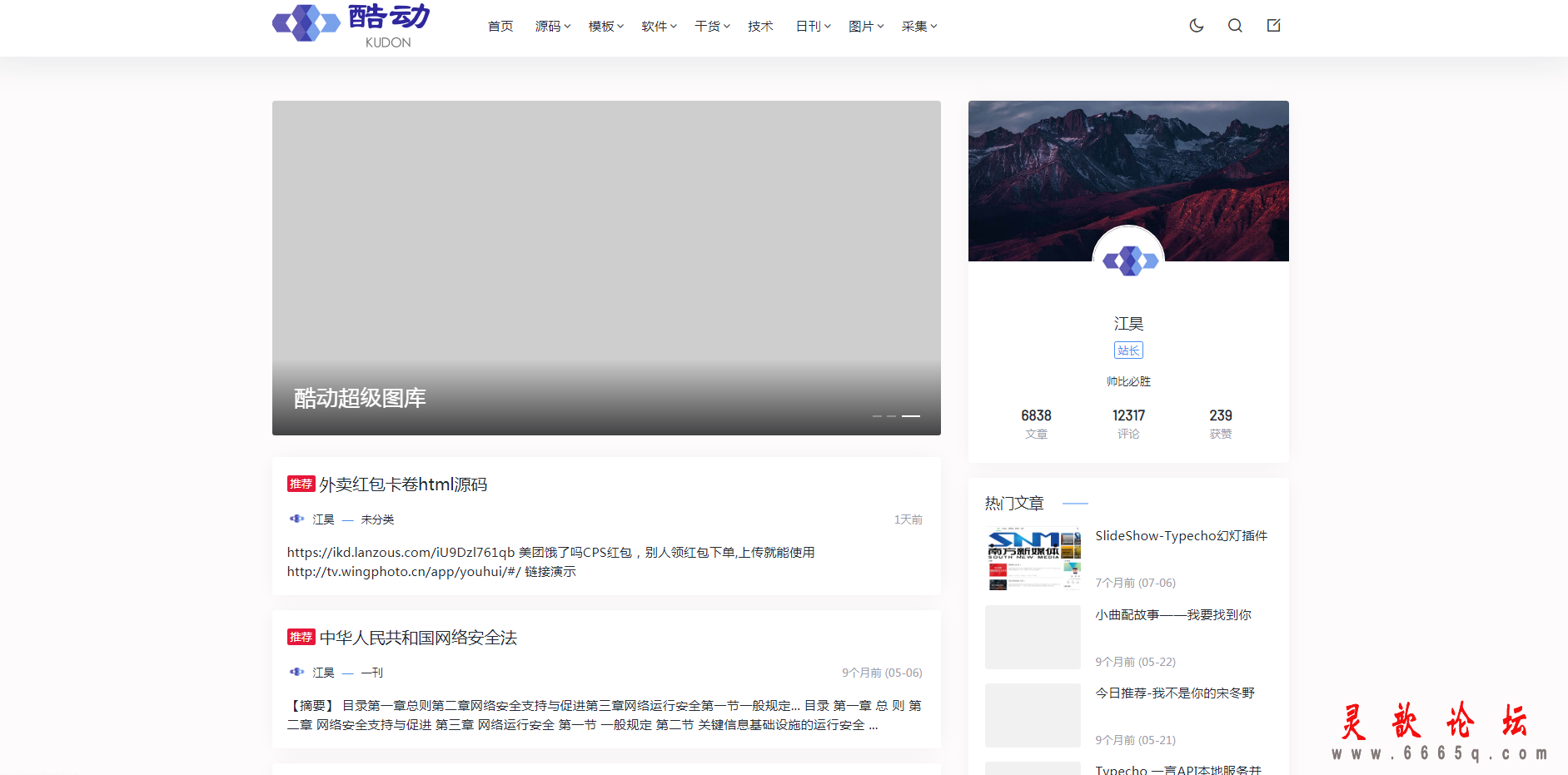Click the 6838 文章 count
The width and height of the screenshot is (1568, 775).
(x=1036, y=423)
